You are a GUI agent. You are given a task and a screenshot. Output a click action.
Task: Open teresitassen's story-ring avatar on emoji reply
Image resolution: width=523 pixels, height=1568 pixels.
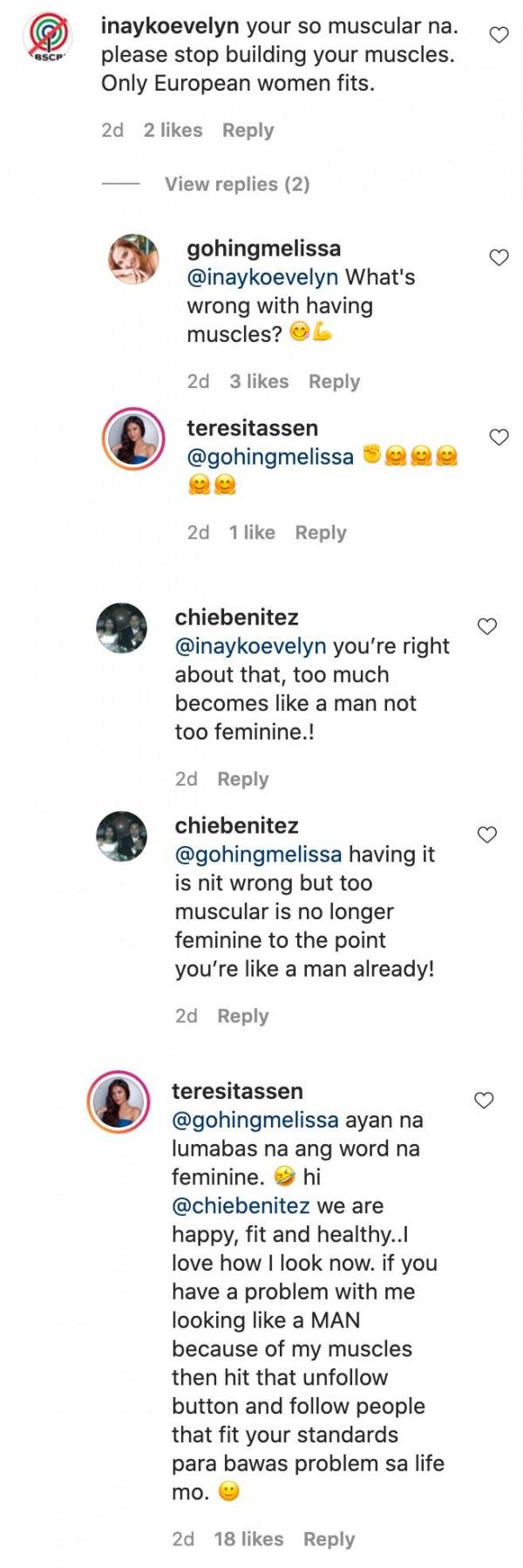133,439
